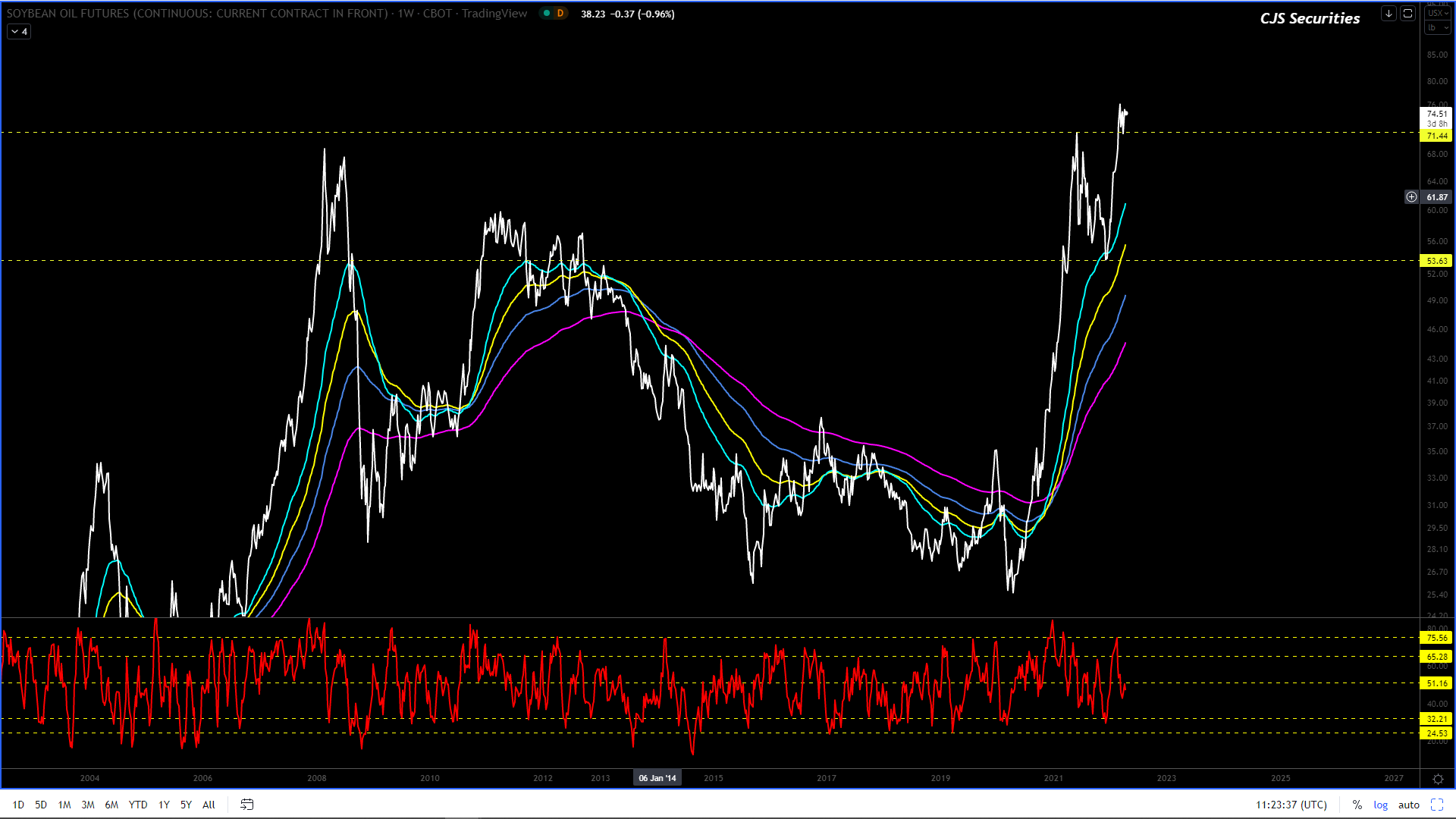Click the yellow 71.44 price level label

click(x=1436, y=136)
